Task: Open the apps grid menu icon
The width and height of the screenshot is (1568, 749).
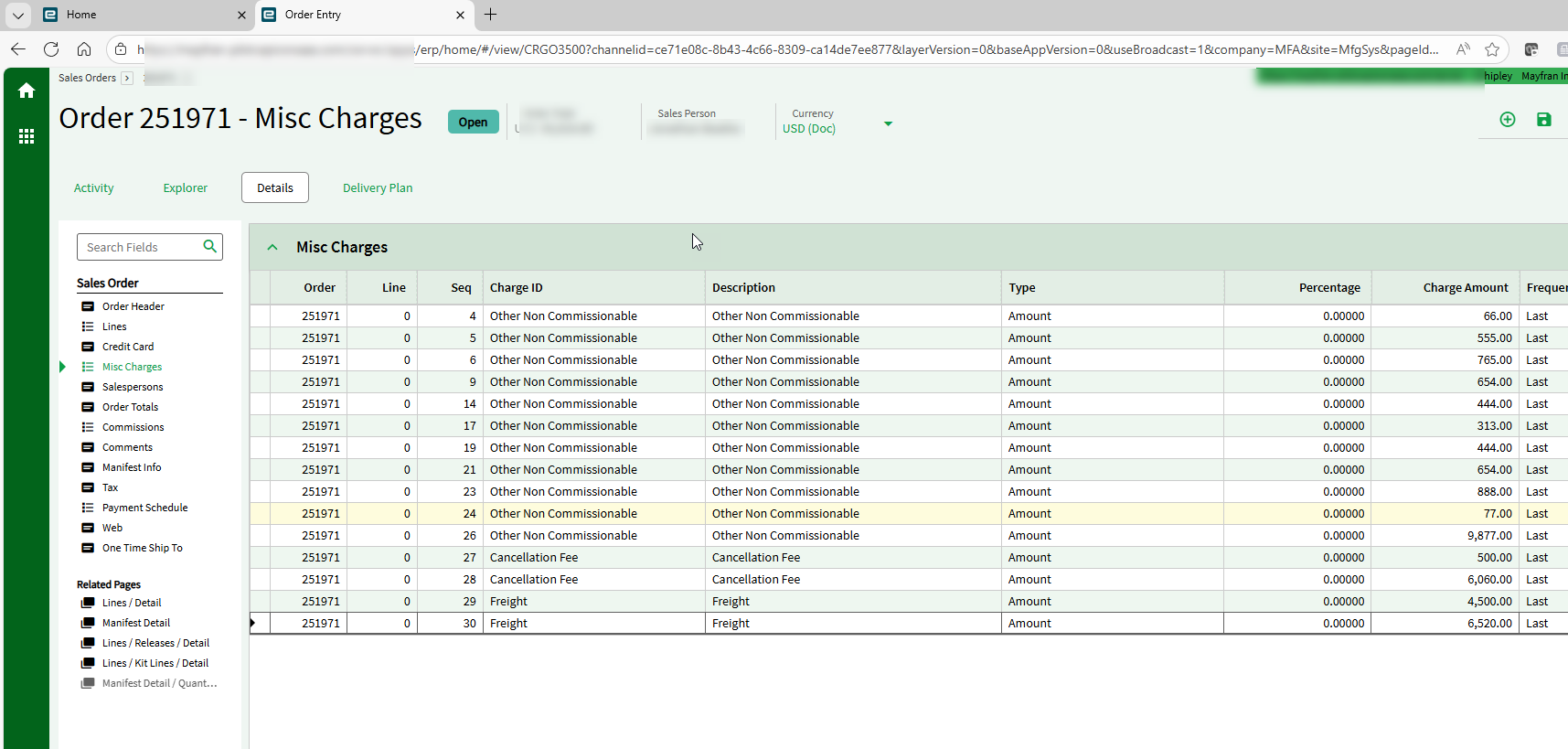Action: click(x=27, y=136)
